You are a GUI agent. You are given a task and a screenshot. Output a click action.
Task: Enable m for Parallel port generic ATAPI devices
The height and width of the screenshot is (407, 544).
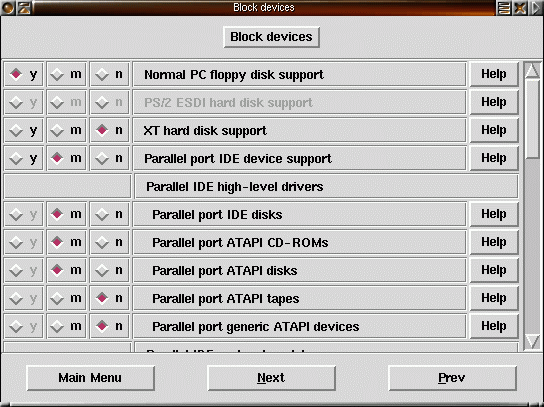(66, 327)
